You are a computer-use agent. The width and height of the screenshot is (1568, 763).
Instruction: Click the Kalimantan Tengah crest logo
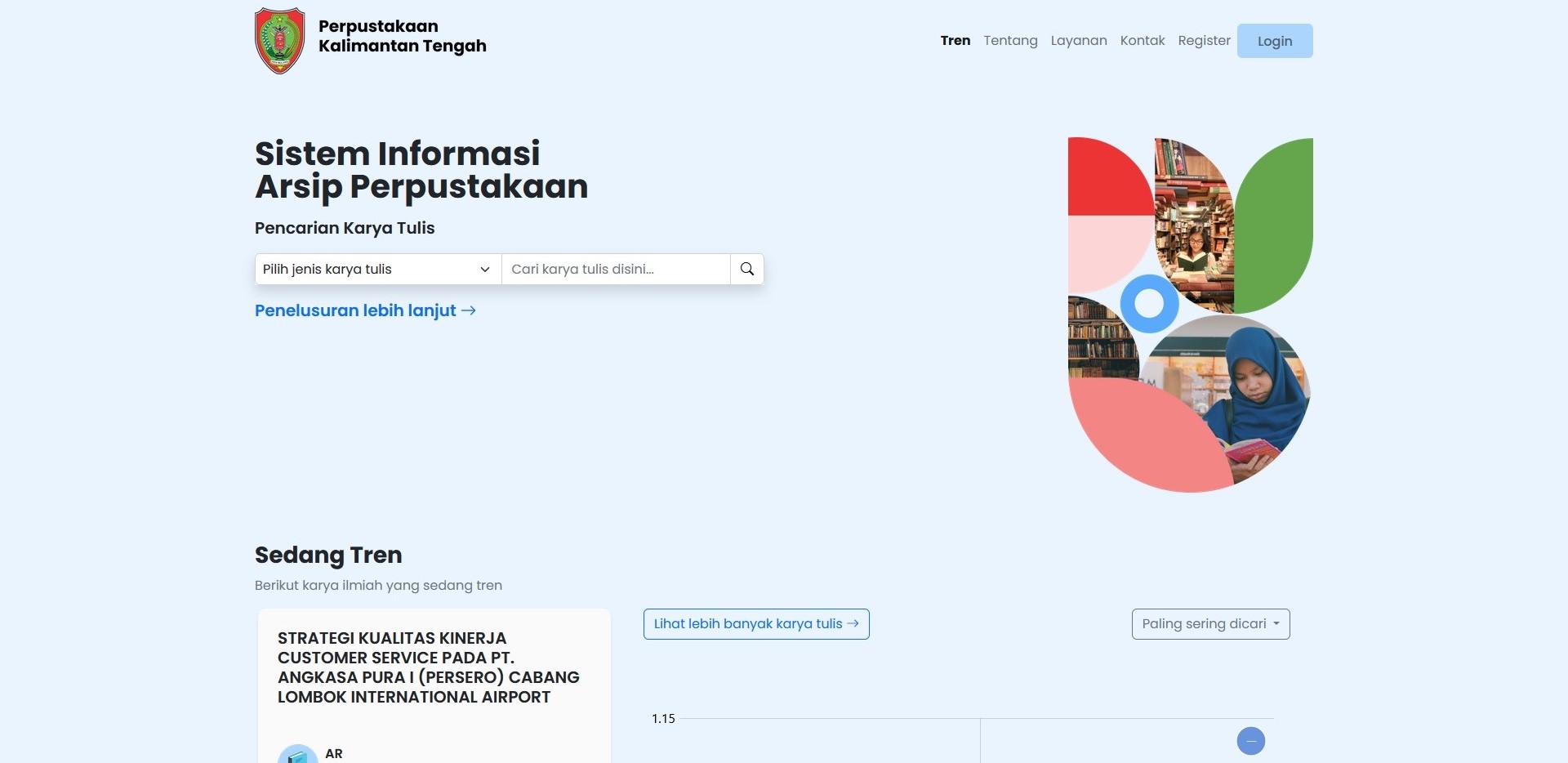[x=280, y=41]
